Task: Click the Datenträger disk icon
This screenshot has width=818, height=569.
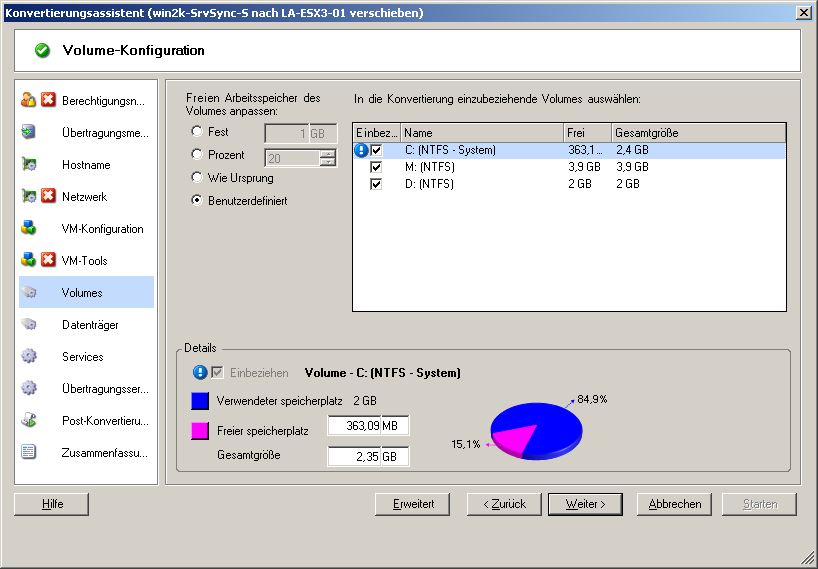Action: click(x=28, y=324)
